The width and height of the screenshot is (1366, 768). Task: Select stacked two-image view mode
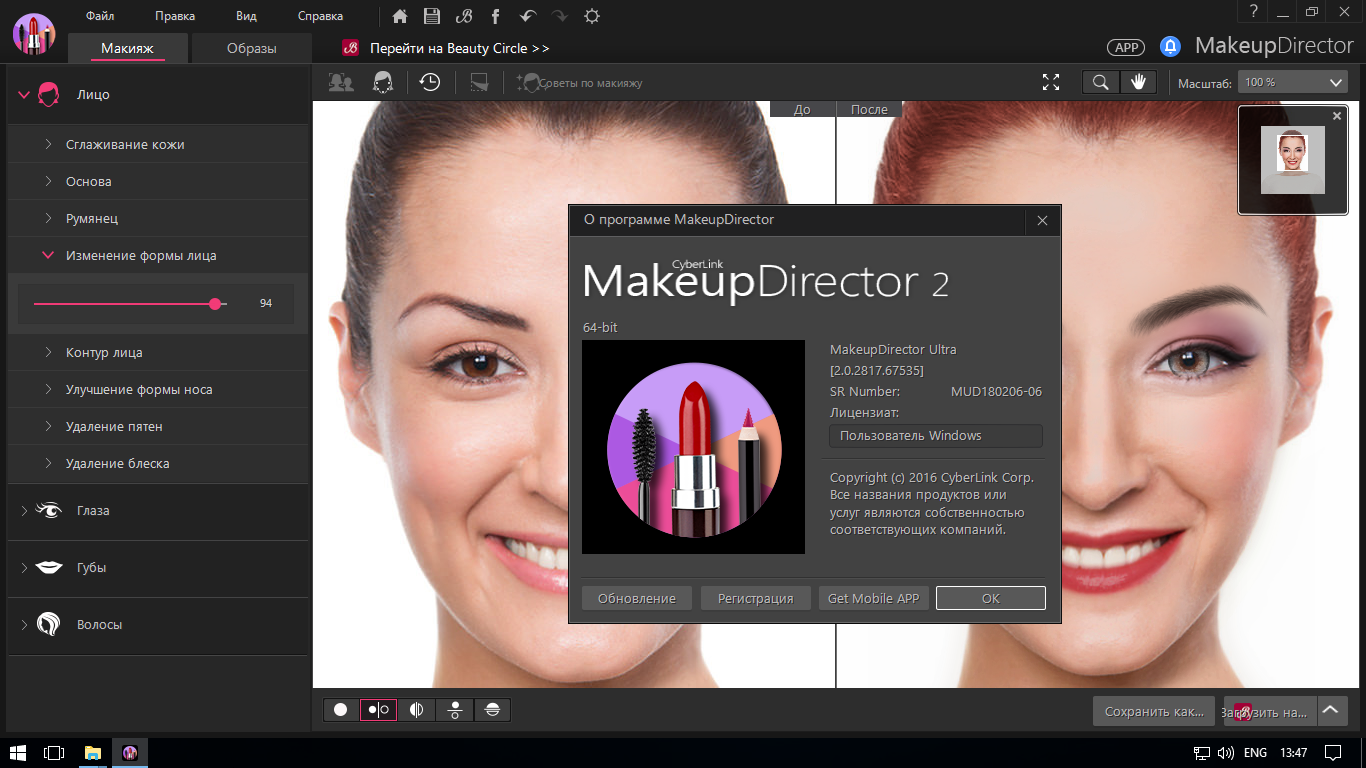pos(454,710)
